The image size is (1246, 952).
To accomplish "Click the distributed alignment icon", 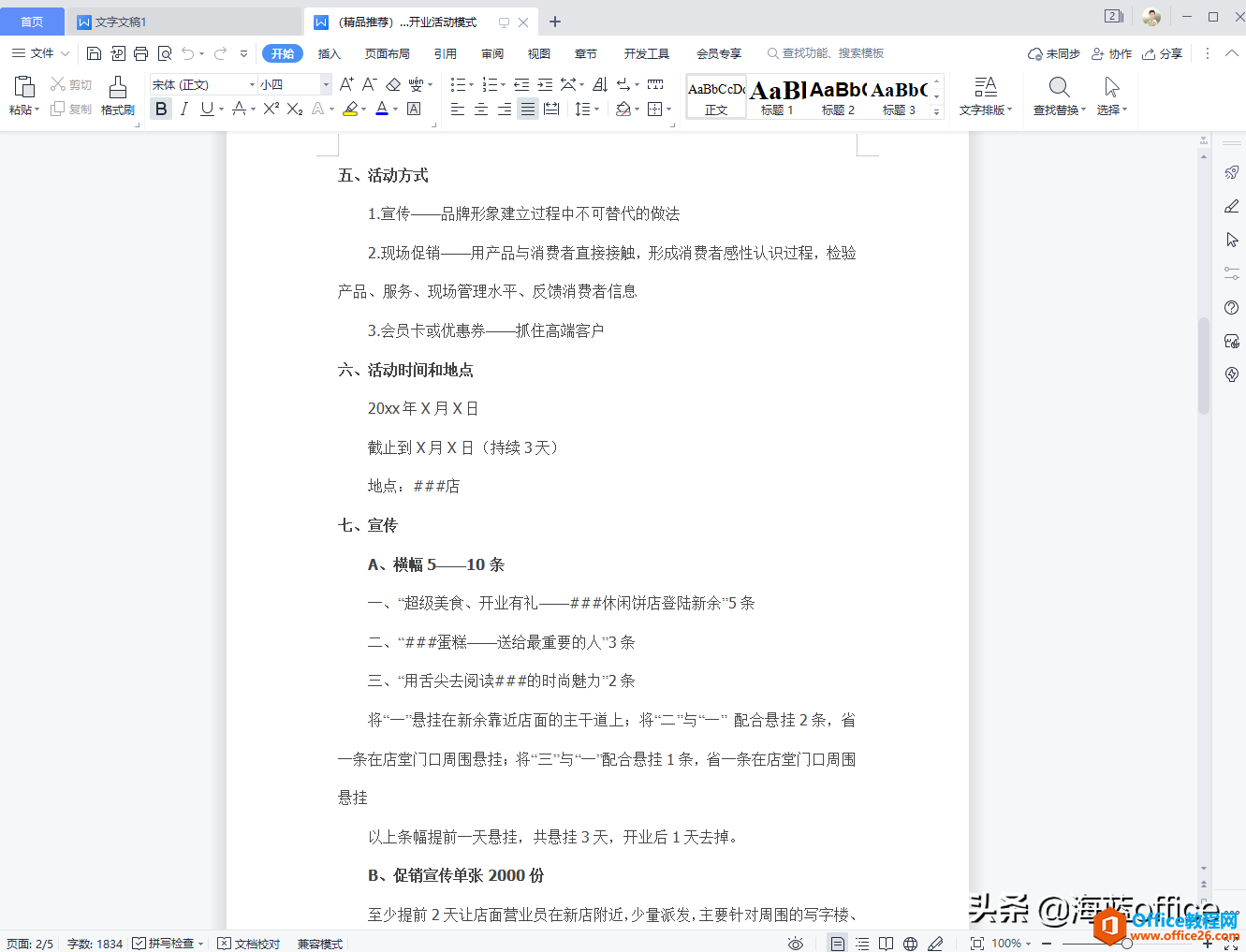I will click(551, 109).
